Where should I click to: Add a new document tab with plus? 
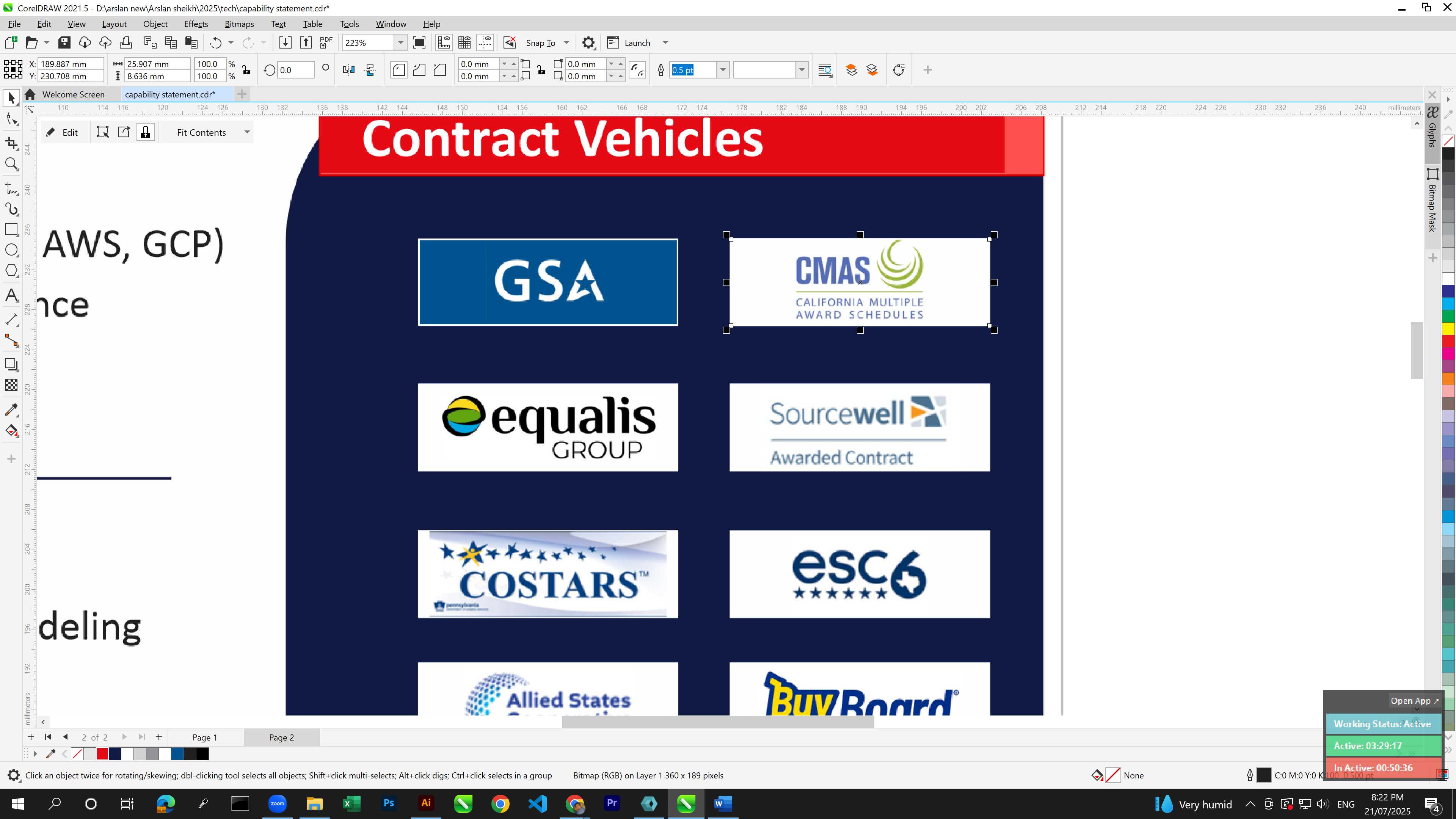[242, 94]
